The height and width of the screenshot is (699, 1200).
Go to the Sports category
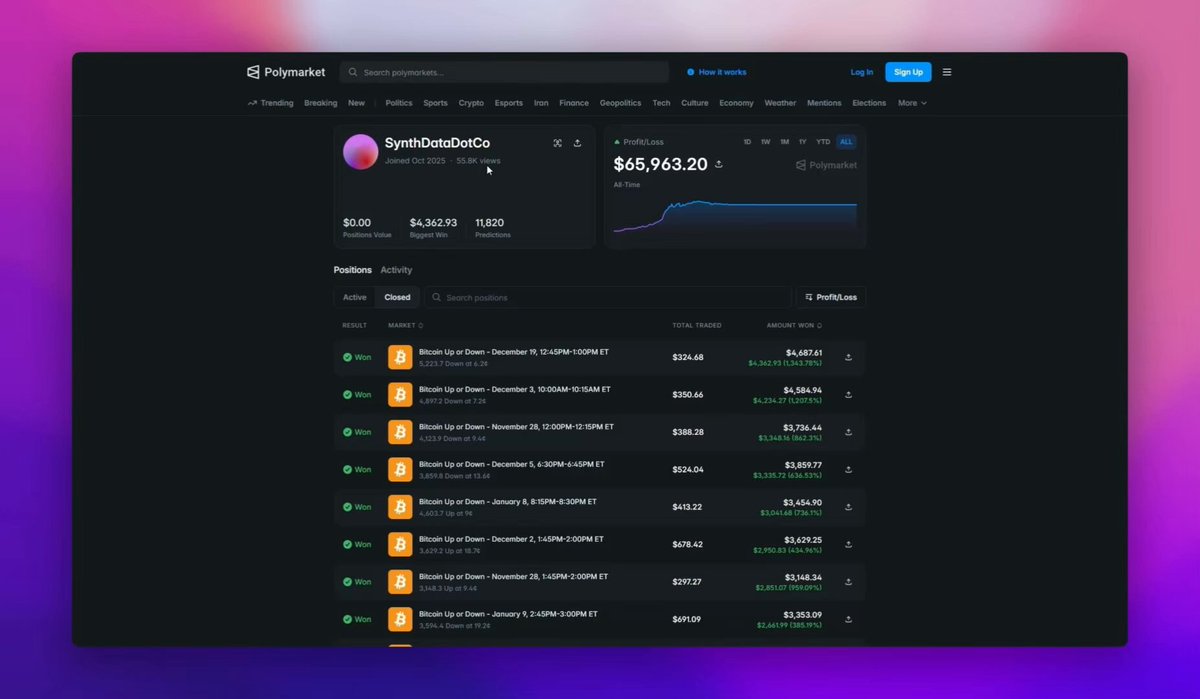pos(435,103)
